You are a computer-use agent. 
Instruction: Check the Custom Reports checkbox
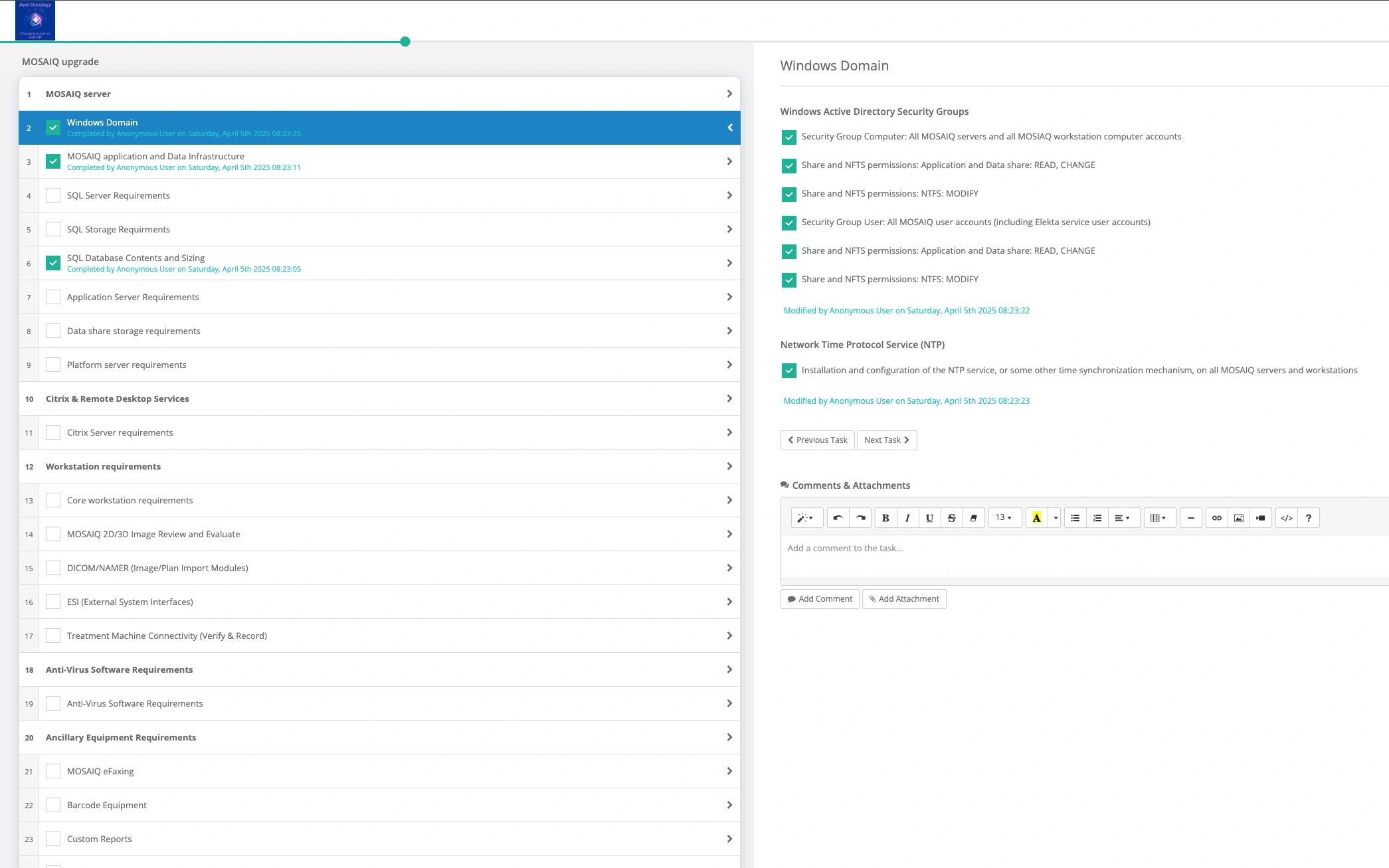coord(53,839)
